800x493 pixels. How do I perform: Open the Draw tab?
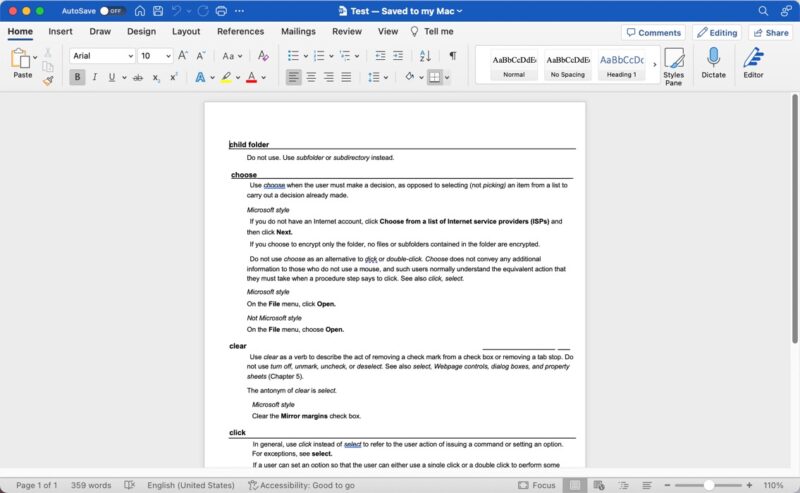100,31
